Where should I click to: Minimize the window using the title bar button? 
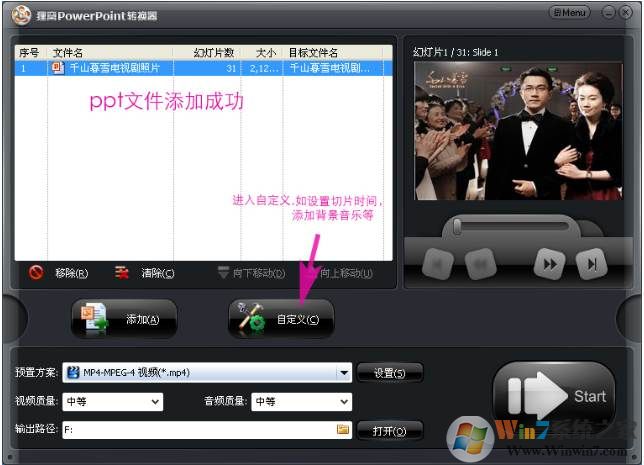click(x=608, y=13)
